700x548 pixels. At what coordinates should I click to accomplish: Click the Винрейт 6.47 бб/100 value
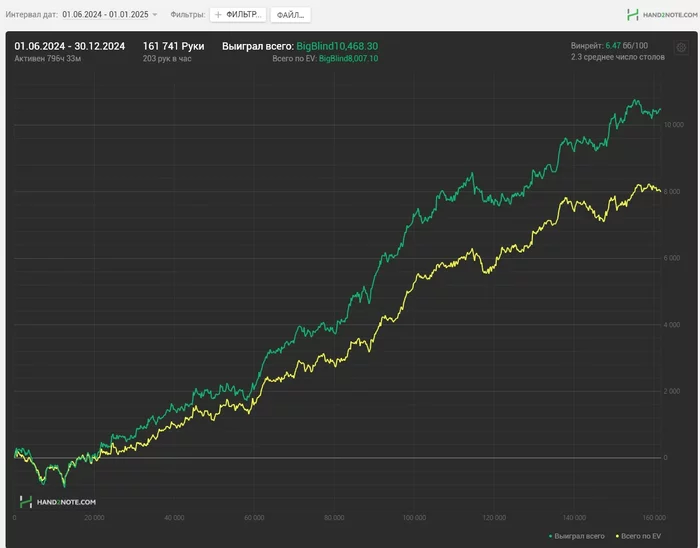coord(626,46)
